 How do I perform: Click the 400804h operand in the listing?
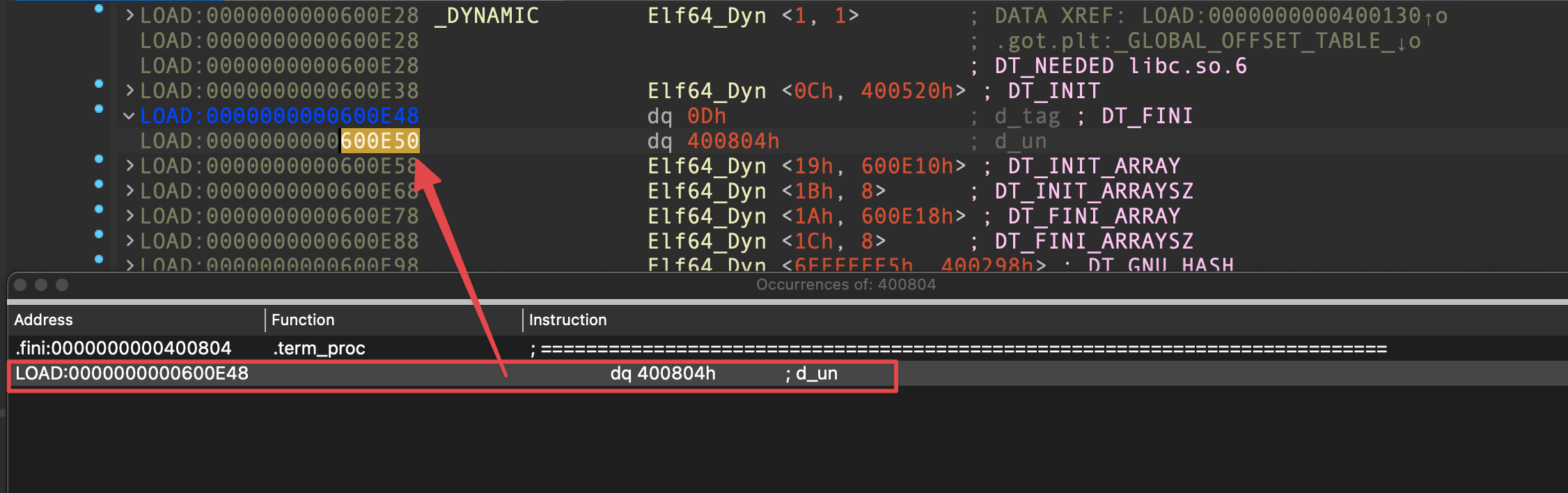click(x=733, y=141)
